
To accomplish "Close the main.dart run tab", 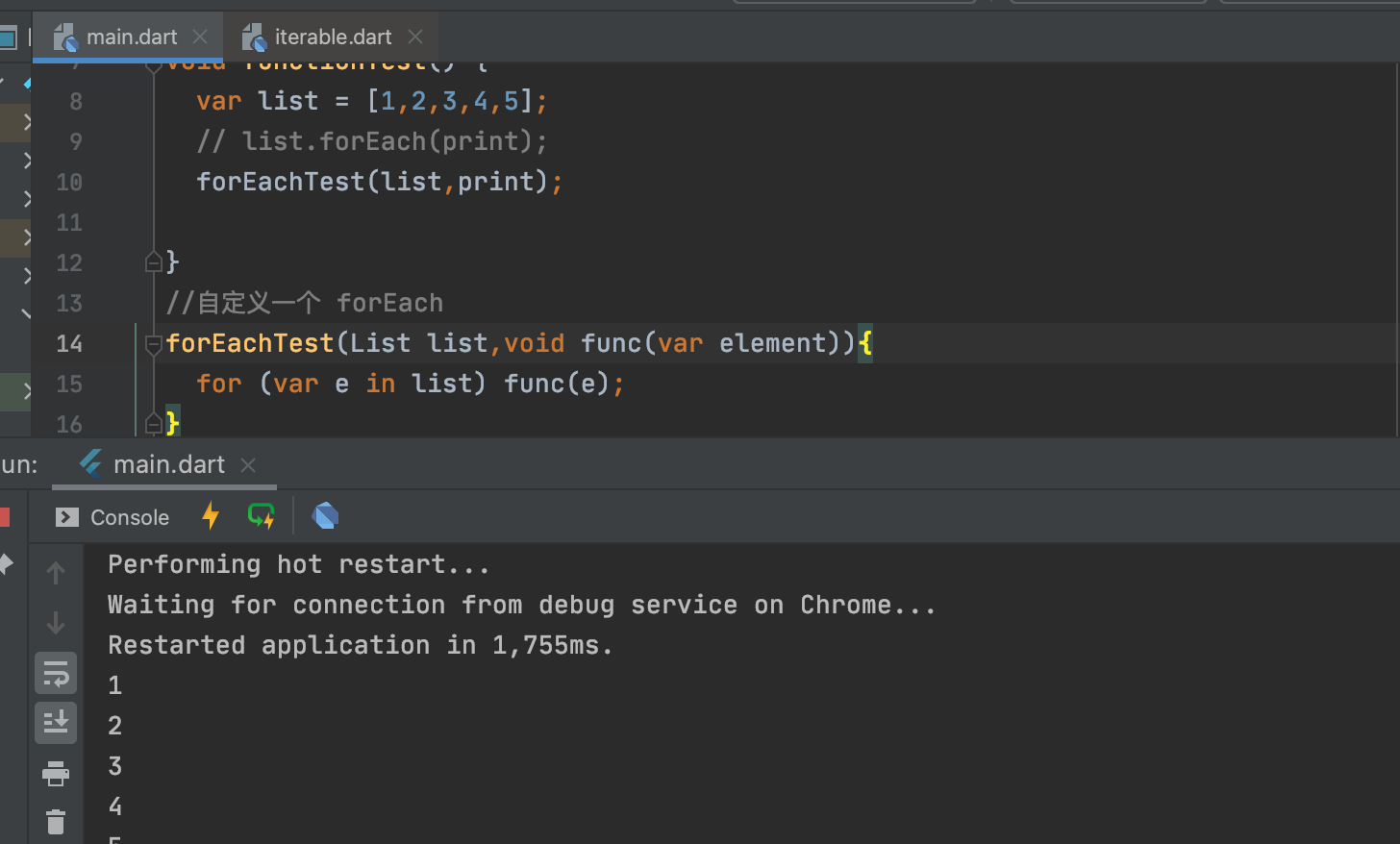I will 248,464.
